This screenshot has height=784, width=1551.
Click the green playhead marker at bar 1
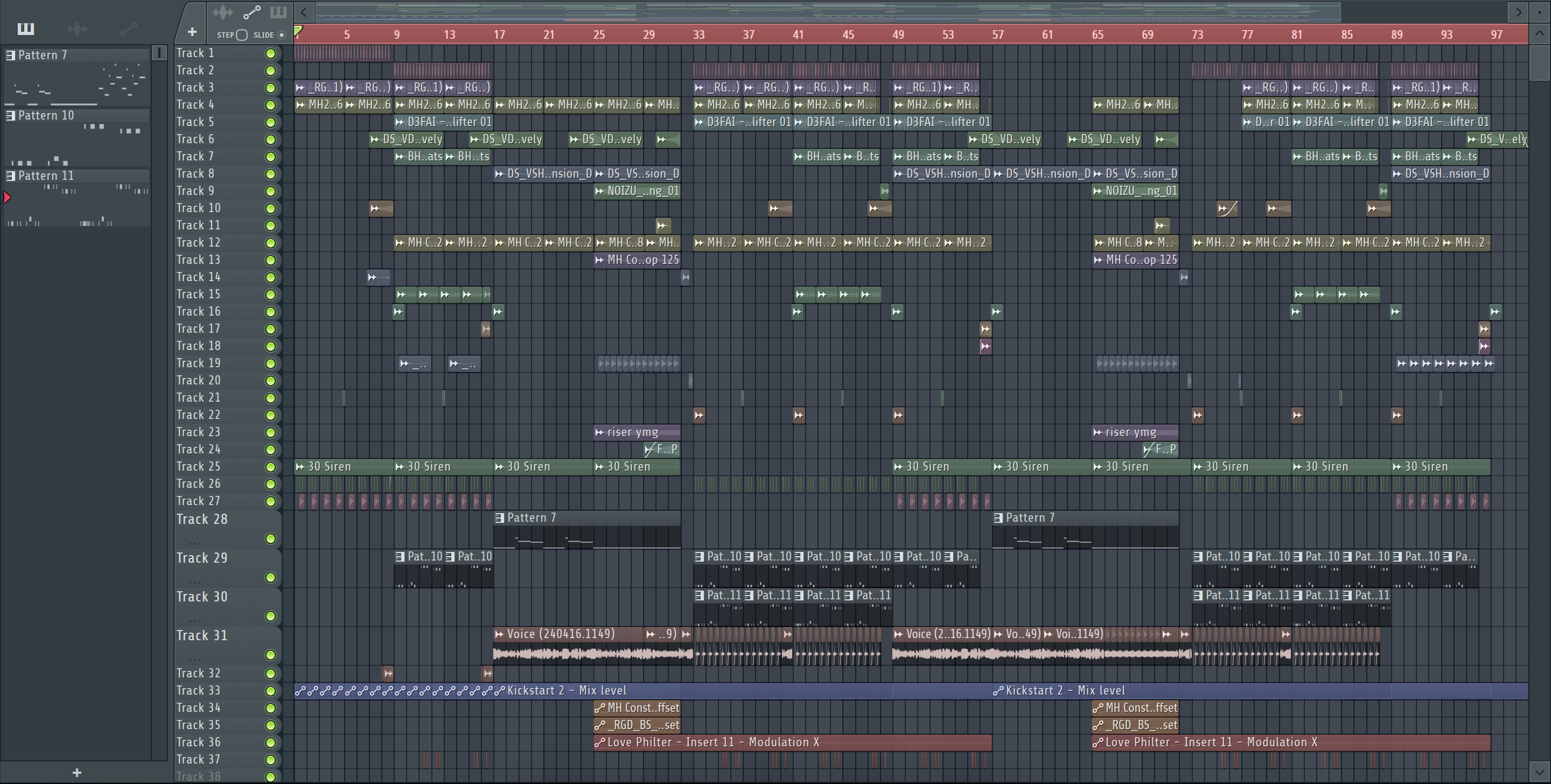[x=298, y=30]
